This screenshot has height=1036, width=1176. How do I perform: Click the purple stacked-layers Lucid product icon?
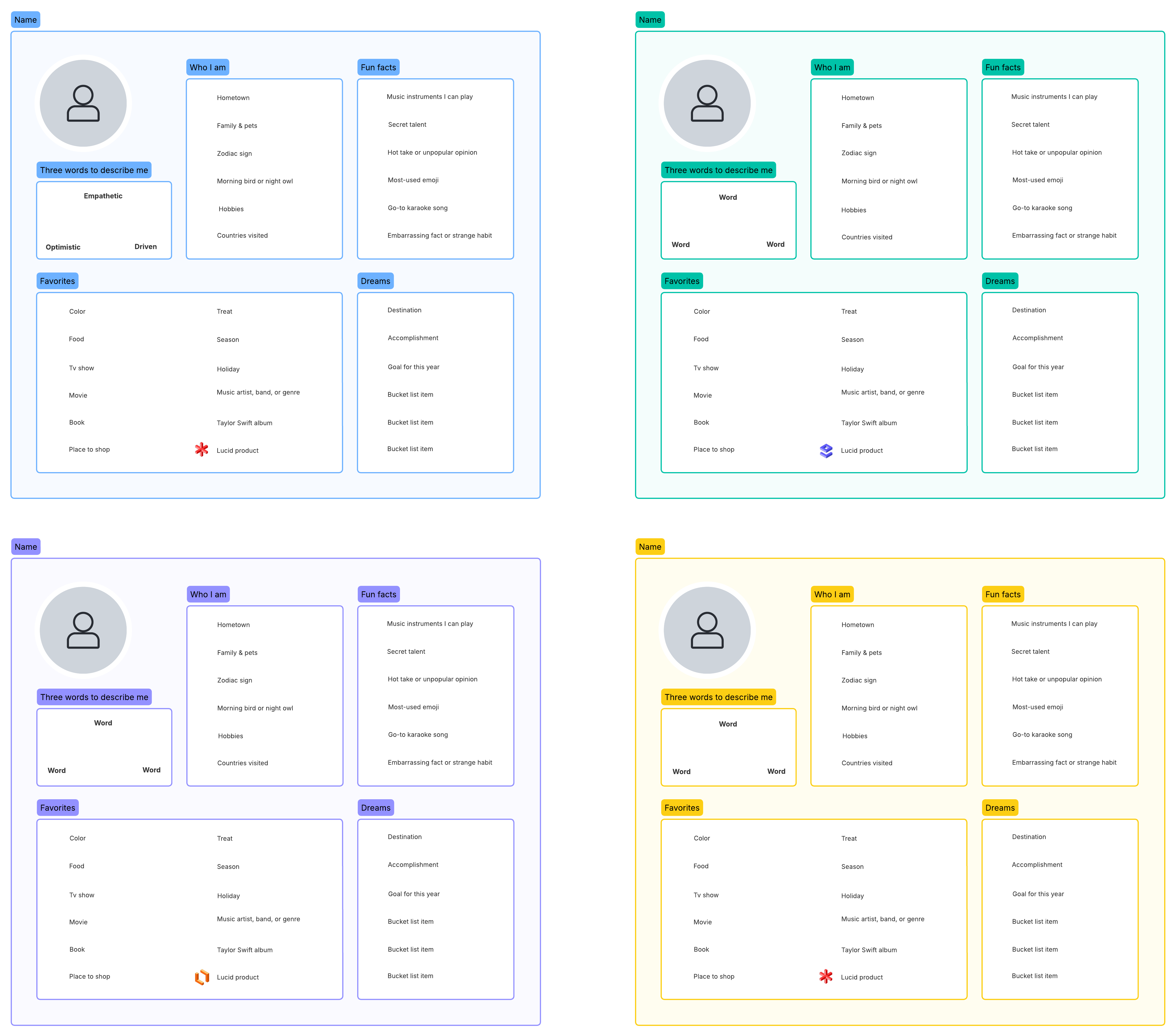tap(826, 451)
